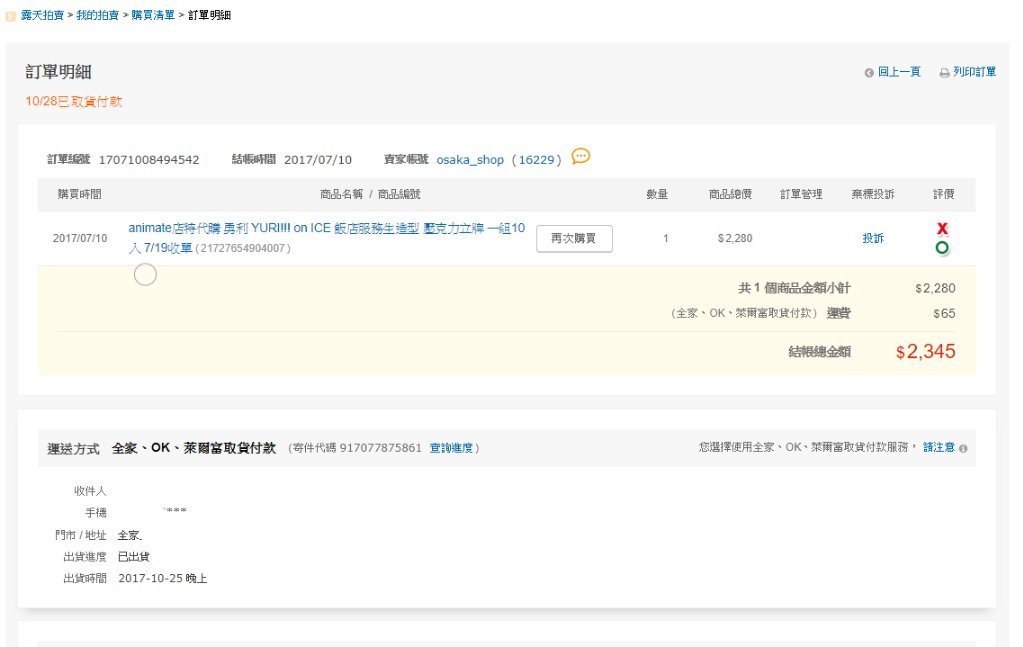Select order number 17071008494542 text
Viewport: 1023px width, 647px height.
coord(149,160)
